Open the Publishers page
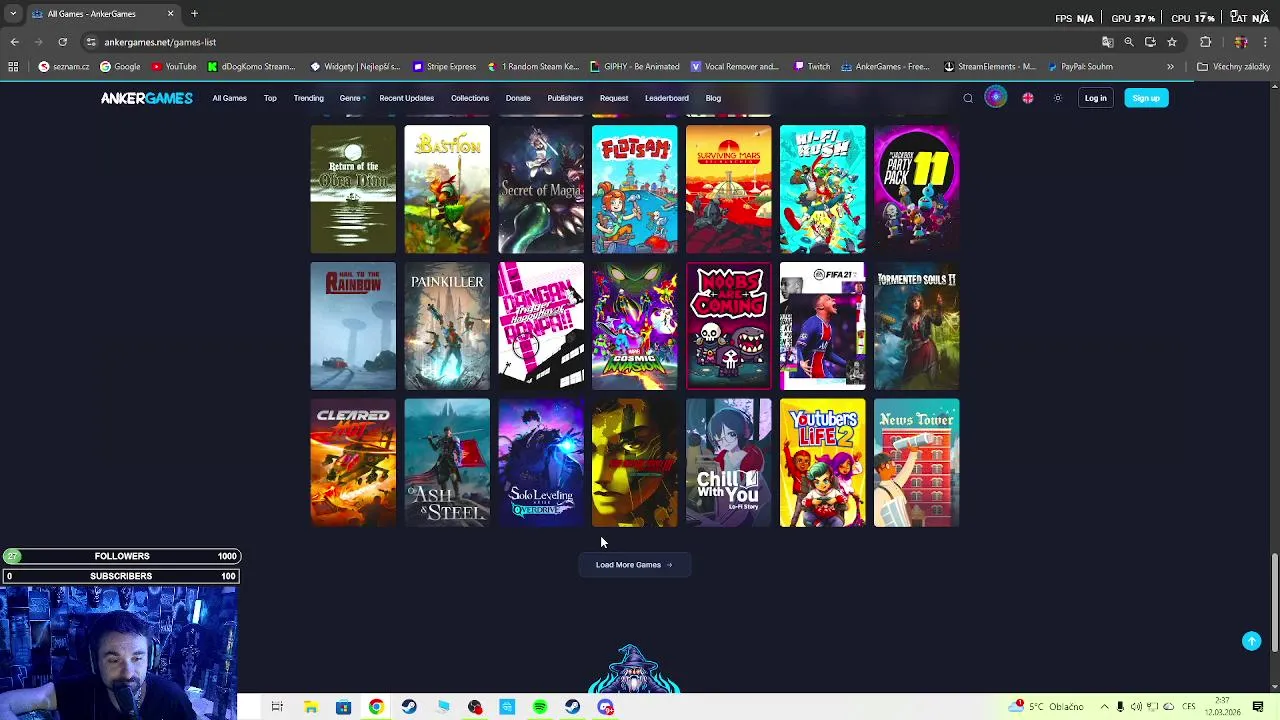 (565, 98)
